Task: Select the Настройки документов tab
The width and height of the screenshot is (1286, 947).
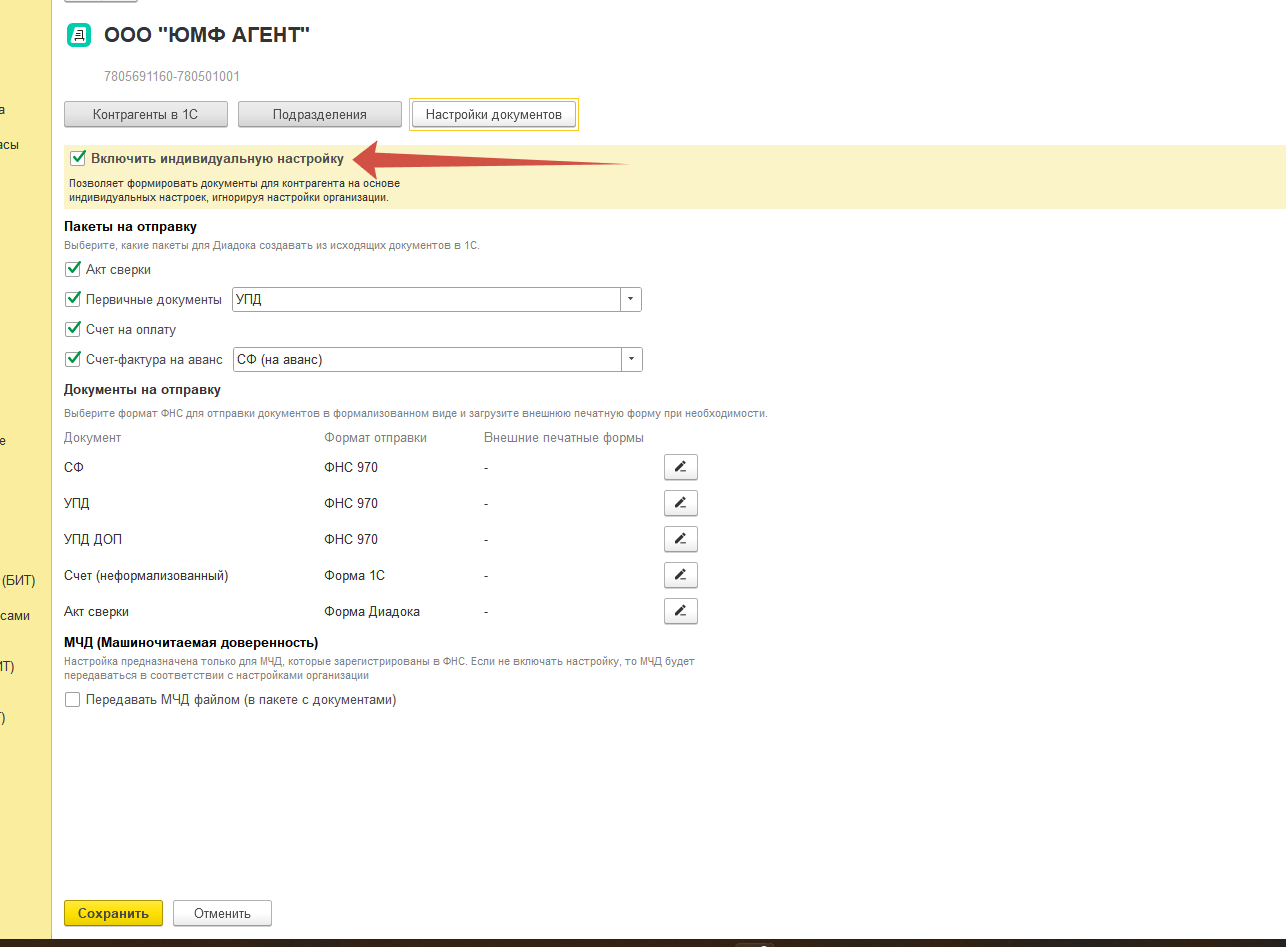Action: tap(493, 114)
